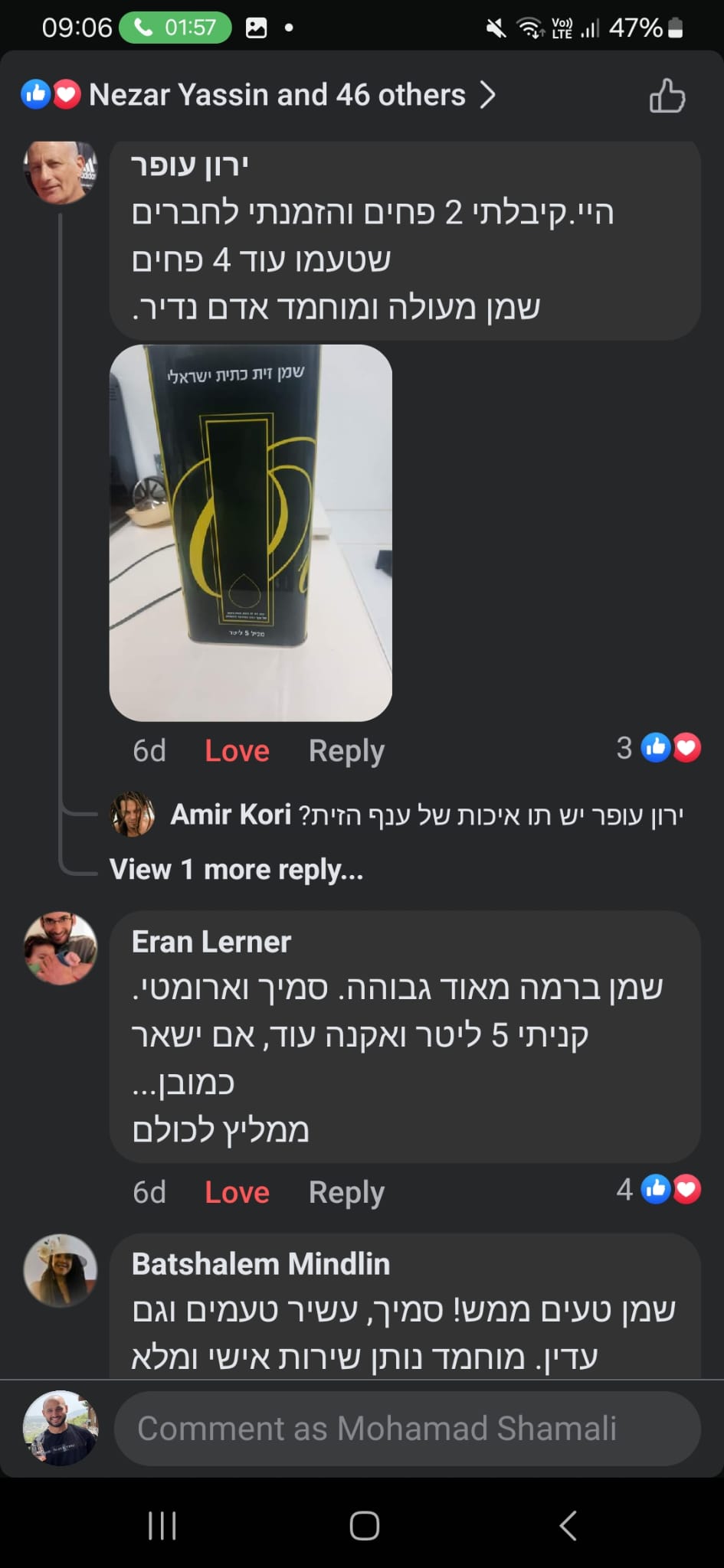Reply to ירון עופר's comment
Image resolution: width=724 pixels, height=1568 pixels.
(x=346, y=750)
